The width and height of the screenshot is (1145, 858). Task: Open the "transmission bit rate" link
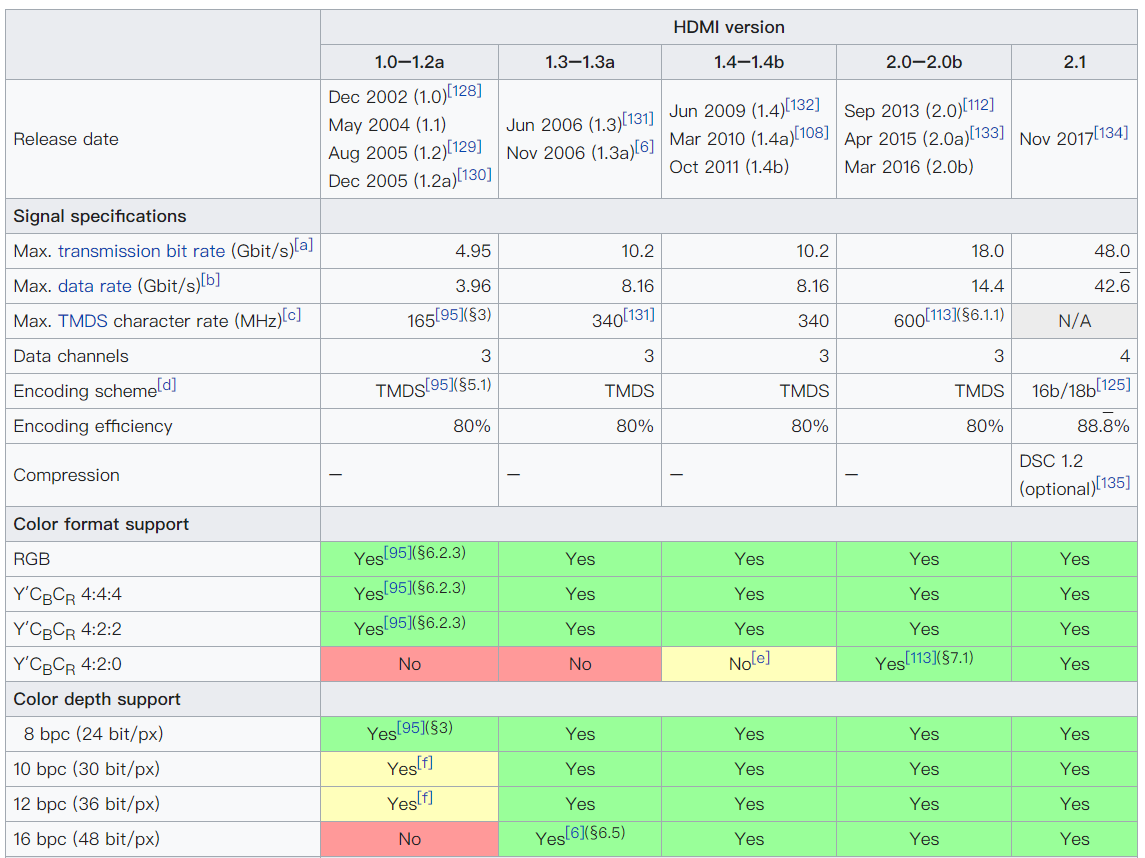click(x=141, y=251)
